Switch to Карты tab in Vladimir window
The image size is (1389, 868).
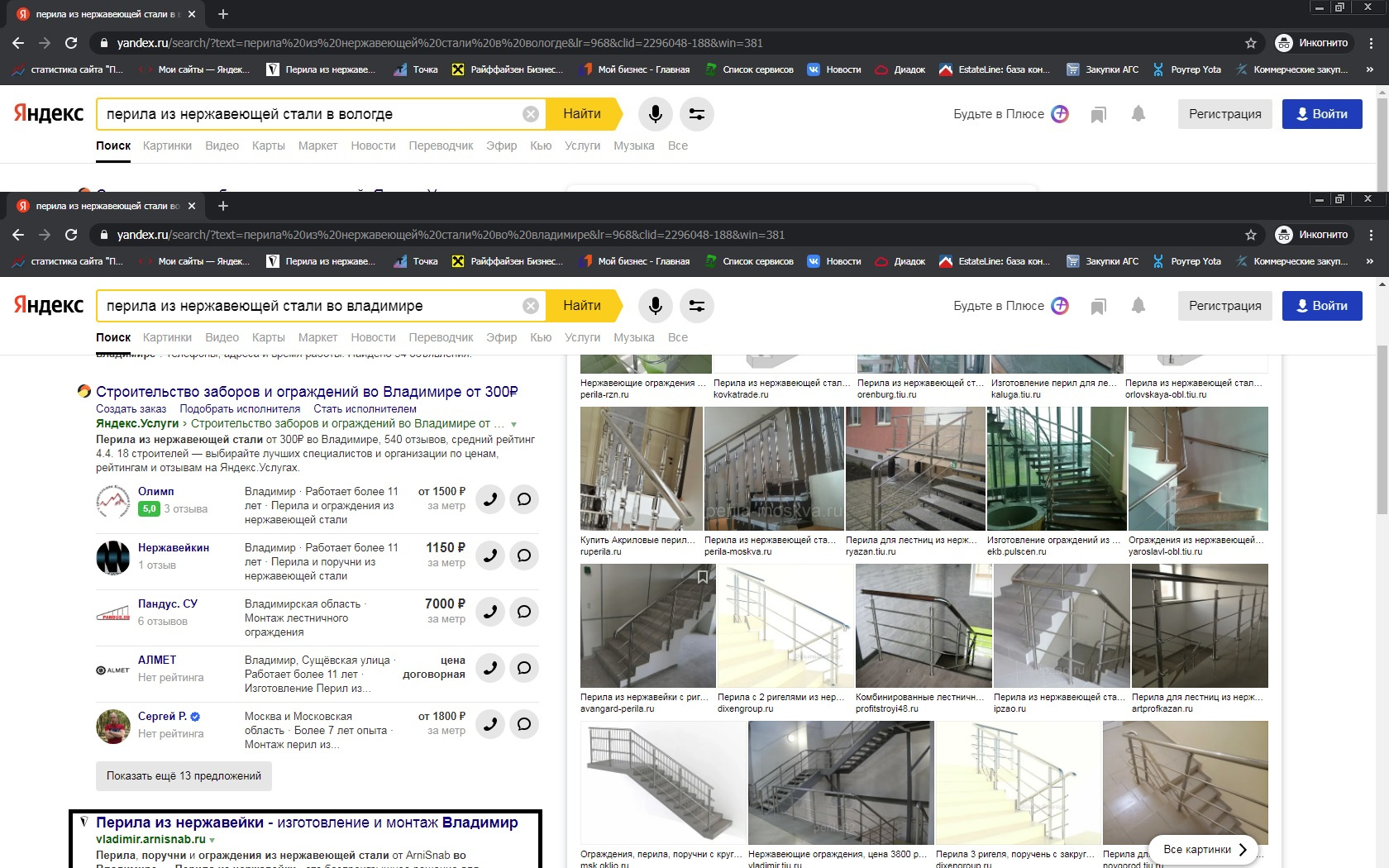(x=269, y=337)
